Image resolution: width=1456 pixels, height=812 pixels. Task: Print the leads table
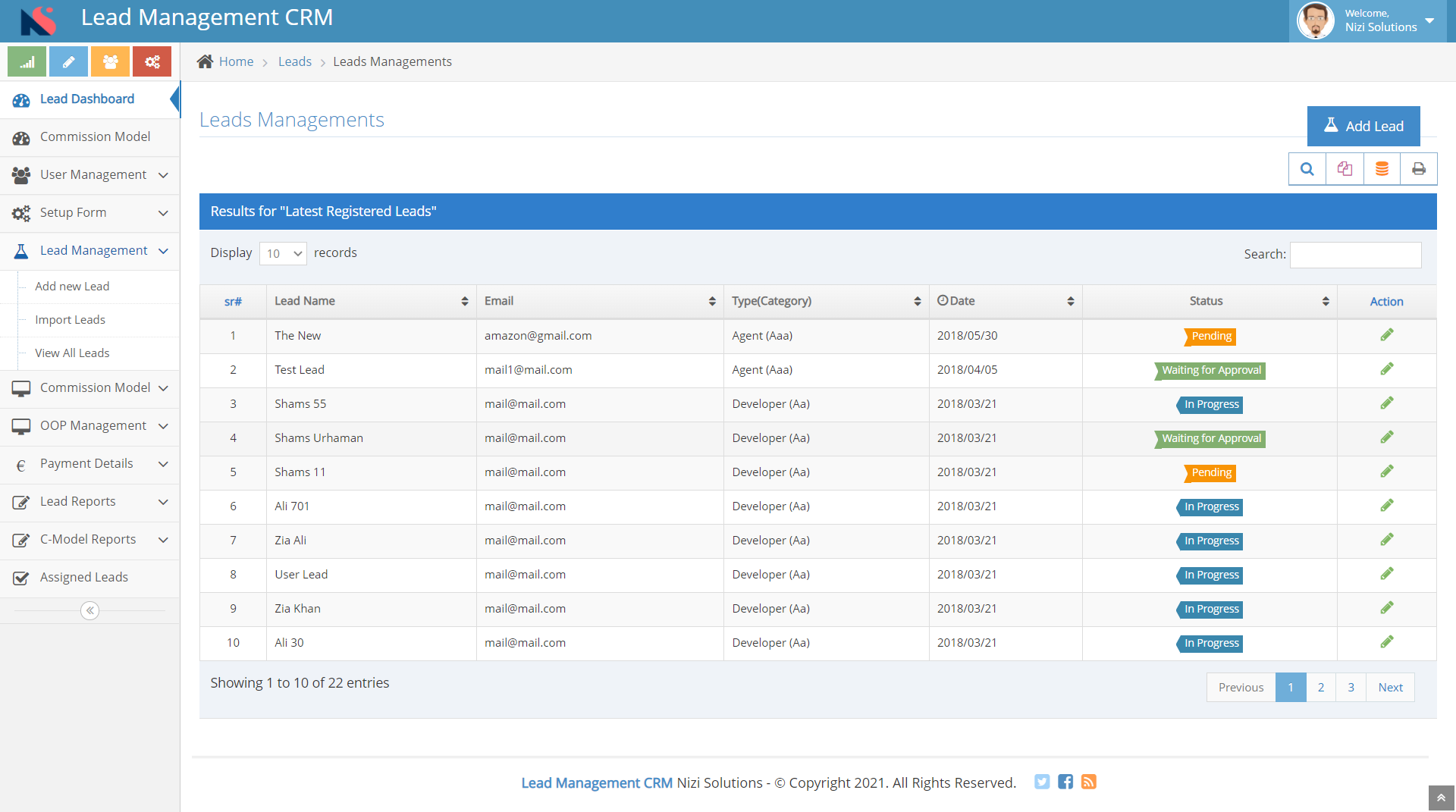pos(1418,169)
